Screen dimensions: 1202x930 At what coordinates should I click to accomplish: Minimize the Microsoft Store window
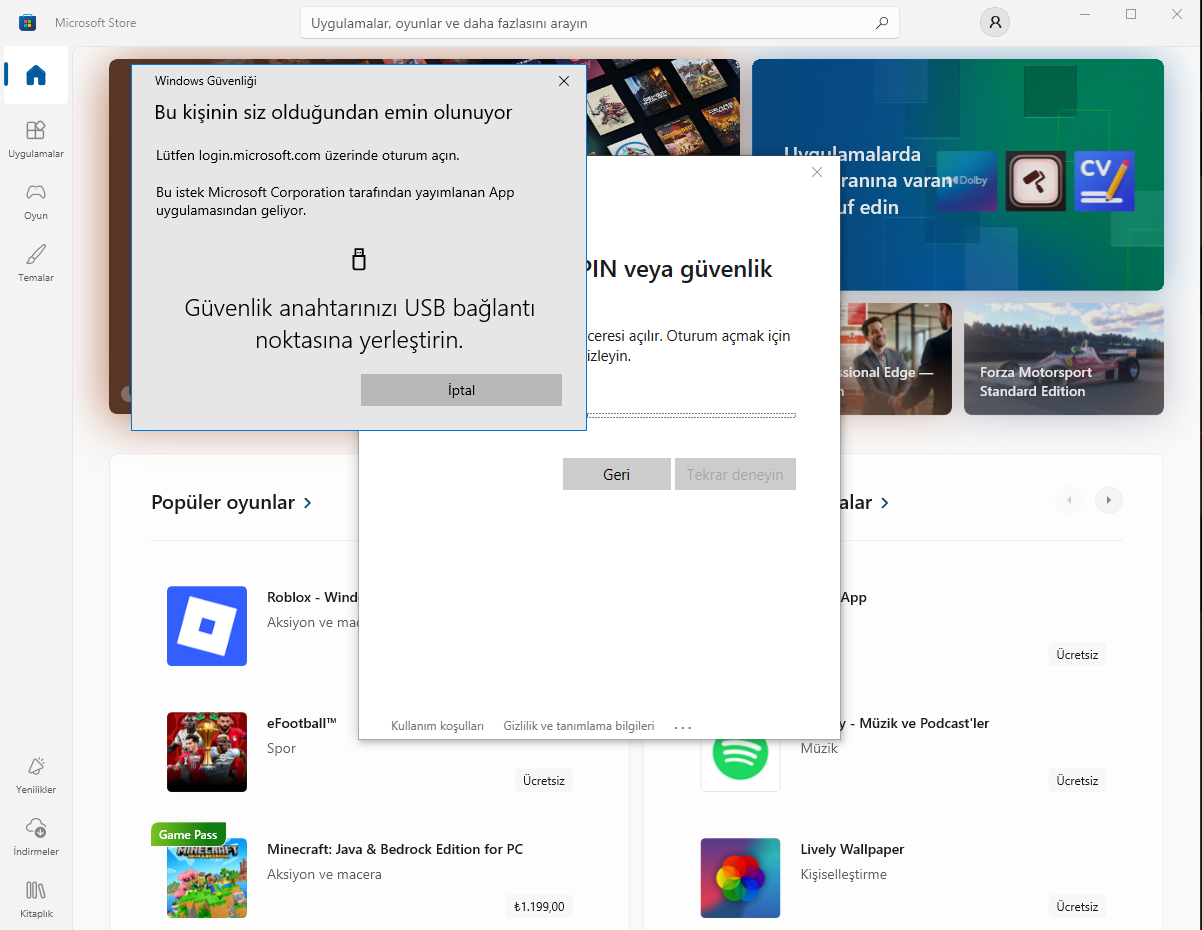click(x=1085, y=14)
